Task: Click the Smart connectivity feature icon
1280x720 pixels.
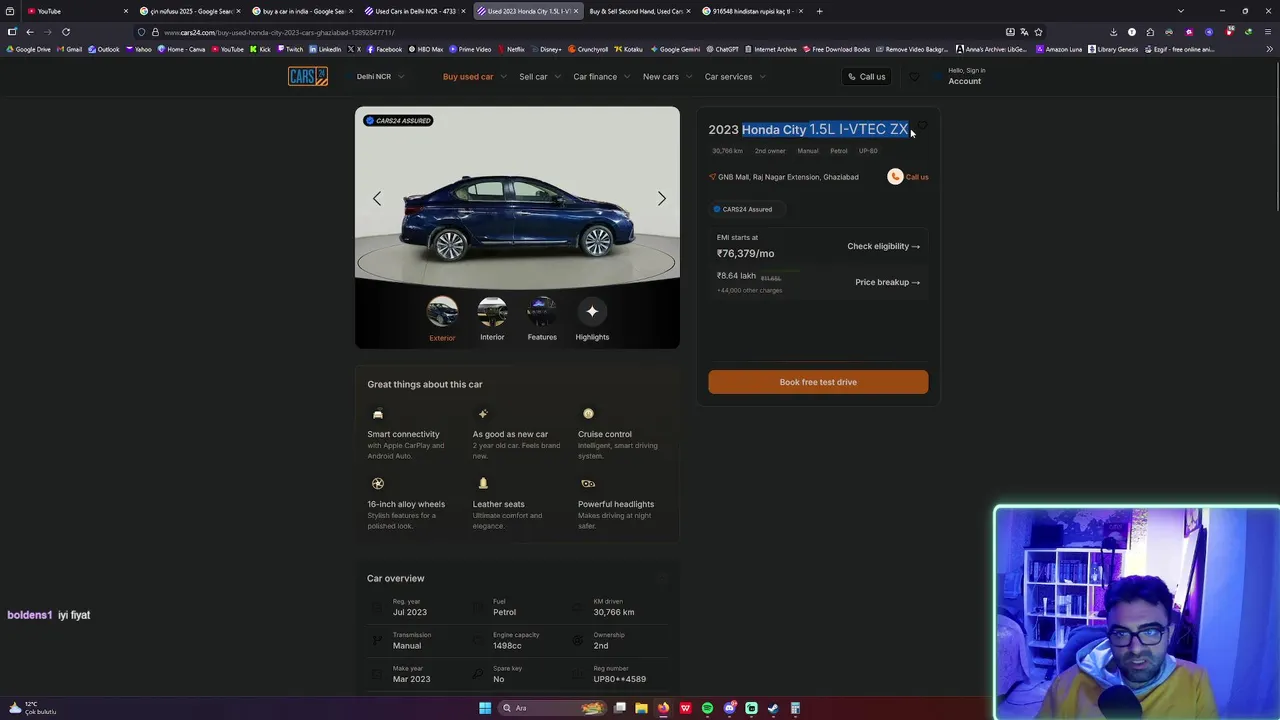Action: 377,414
